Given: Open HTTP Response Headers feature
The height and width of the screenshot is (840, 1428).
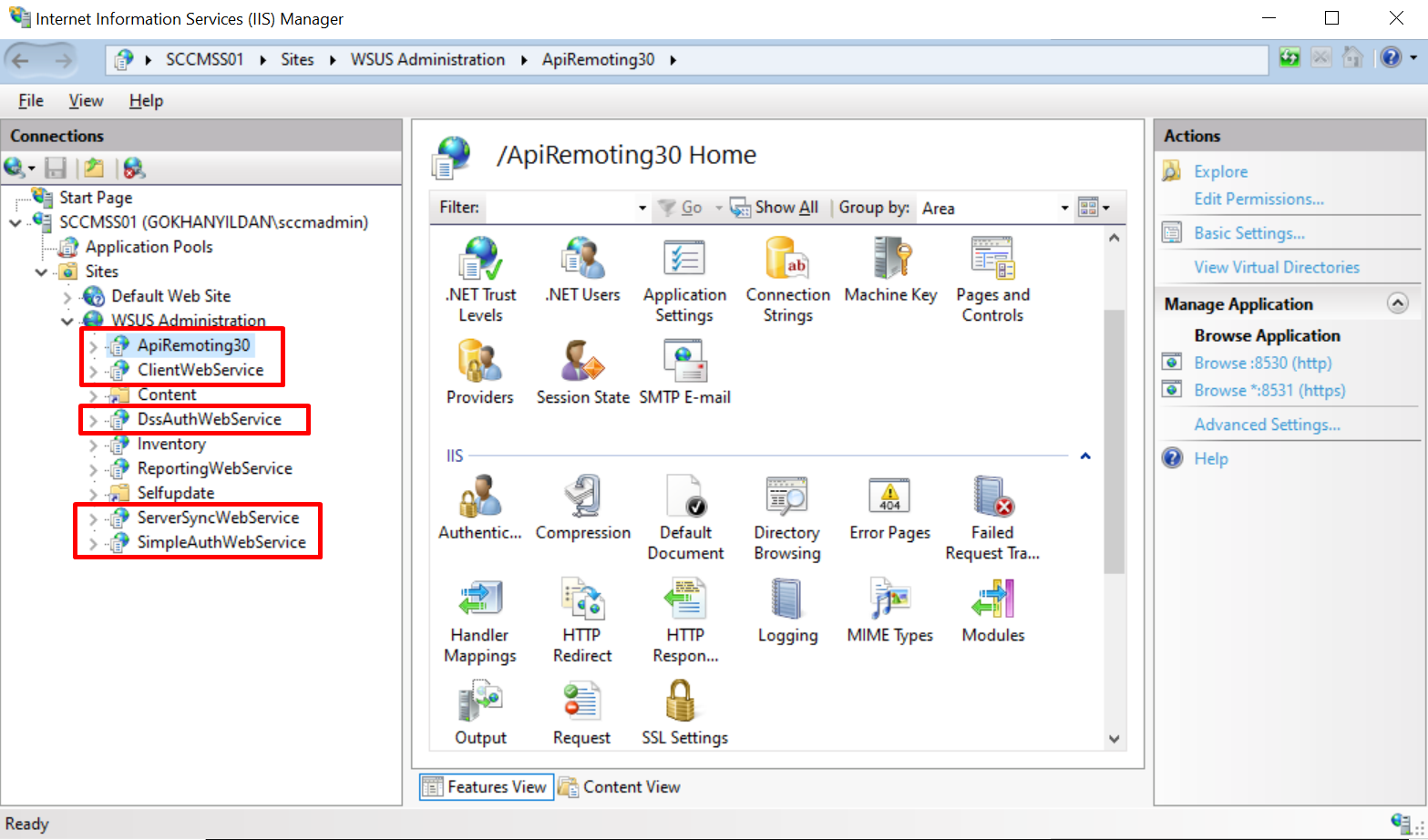Looking at the screenshot, I should point(685,620).
